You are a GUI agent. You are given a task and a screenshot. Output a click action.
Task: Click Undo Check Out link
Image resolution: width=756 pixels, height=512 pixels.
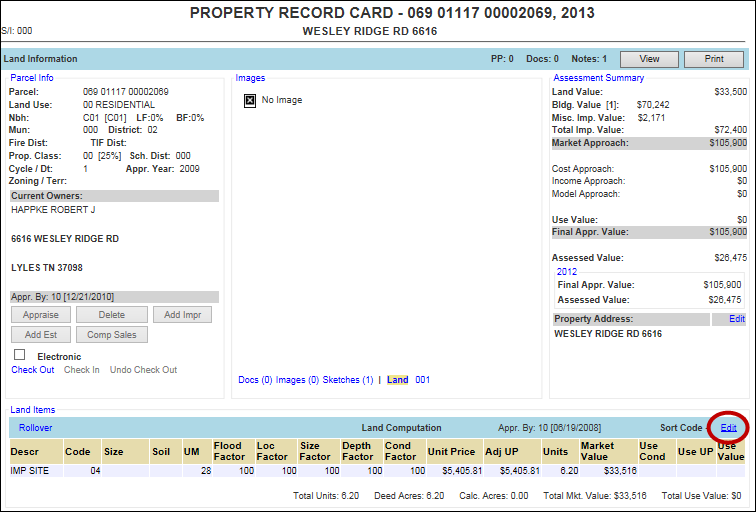pyautogui.click(x=143, y=370)
